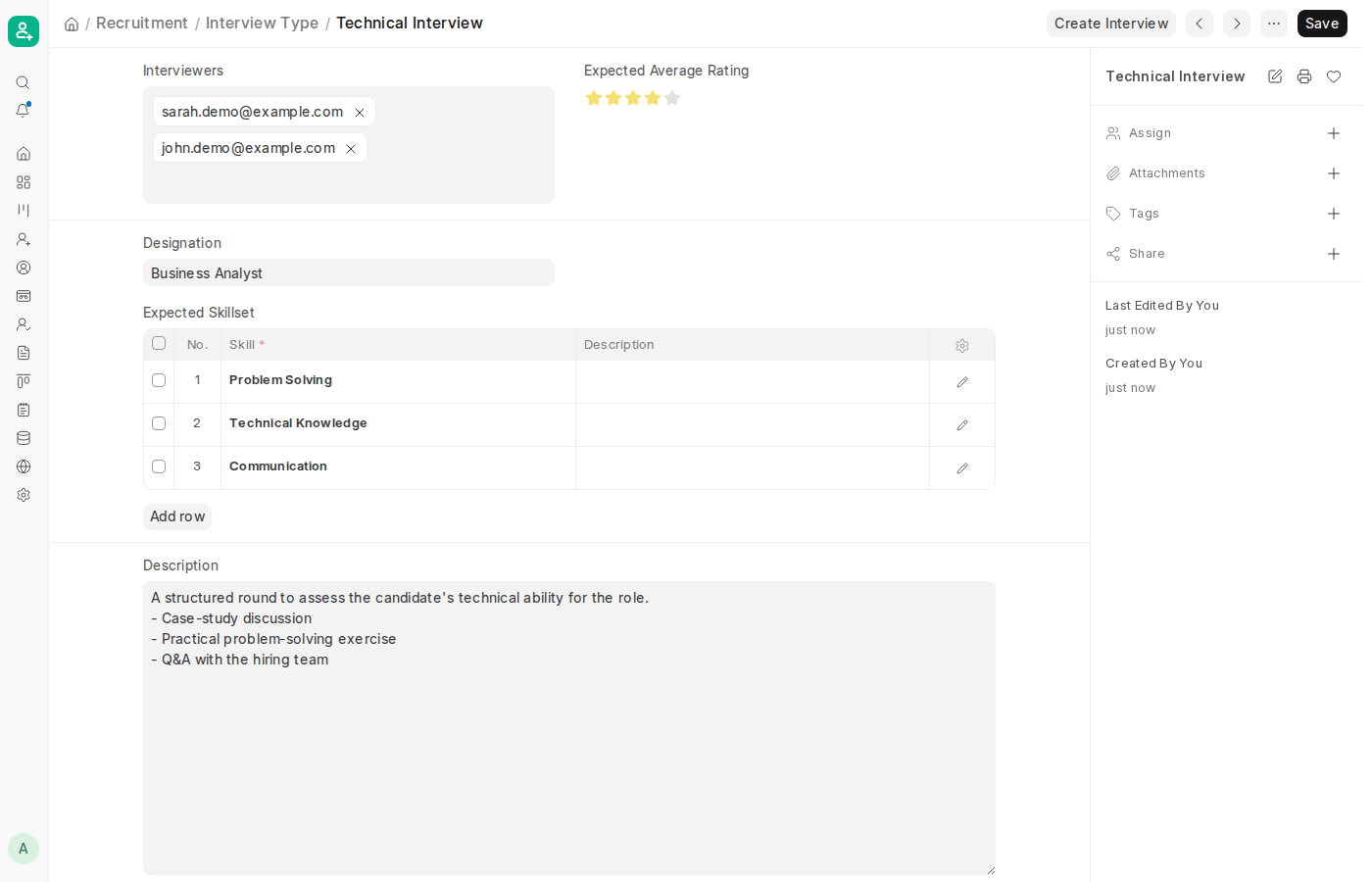The image size is (1372, 882).
Task: Open the add-person icon in the sidebar
Action: coord(24,239)
